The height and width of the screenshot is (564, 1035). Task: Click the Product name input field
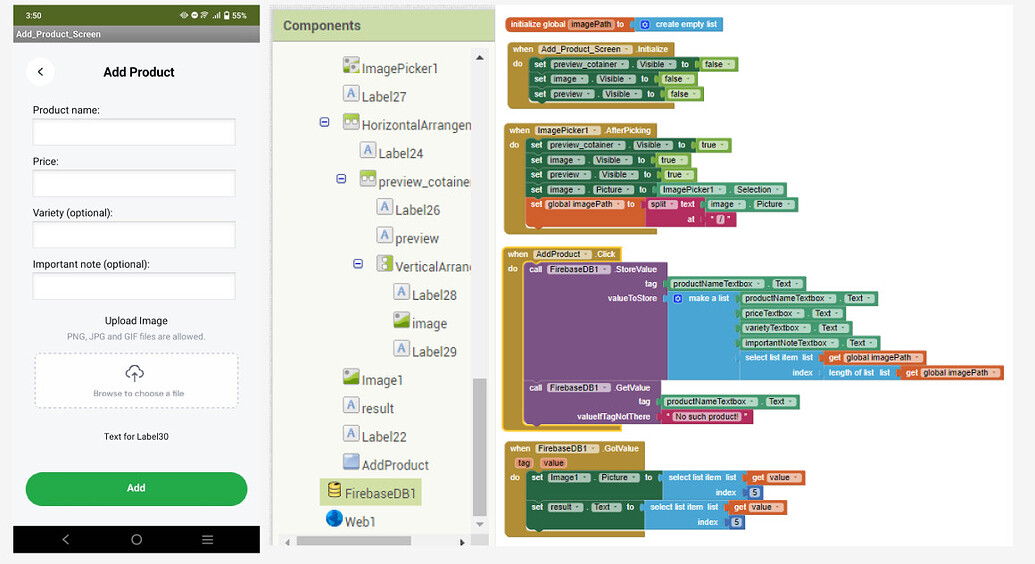click(134, 132)
